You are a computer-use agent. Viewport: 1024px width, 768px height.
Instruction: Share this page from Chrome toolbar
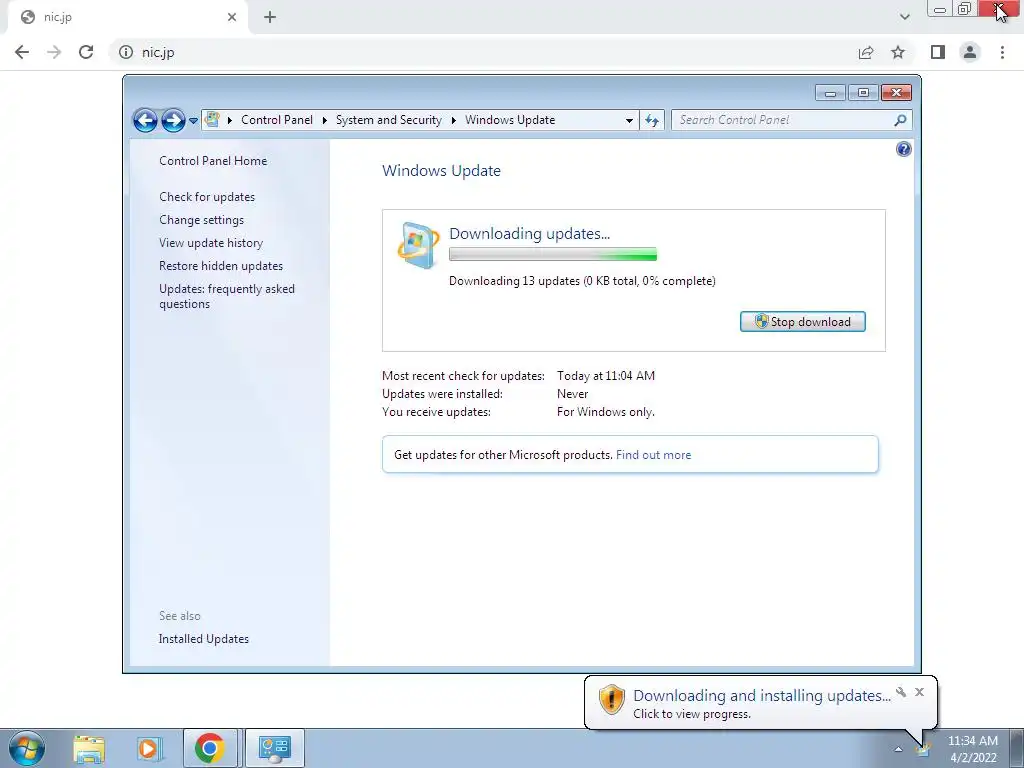point(866,52)
